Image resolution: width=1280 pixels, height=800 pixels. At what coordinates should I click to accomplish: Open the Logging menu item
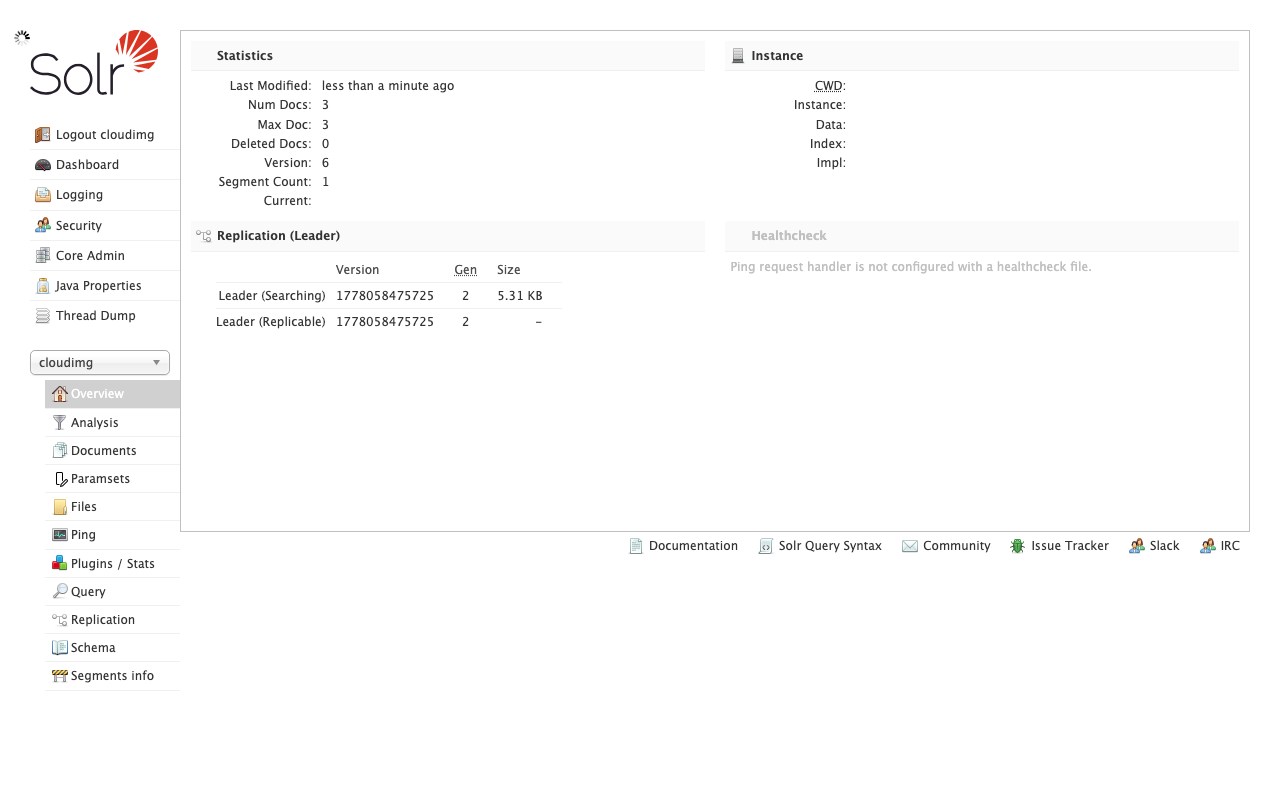[x=105, y=195]
